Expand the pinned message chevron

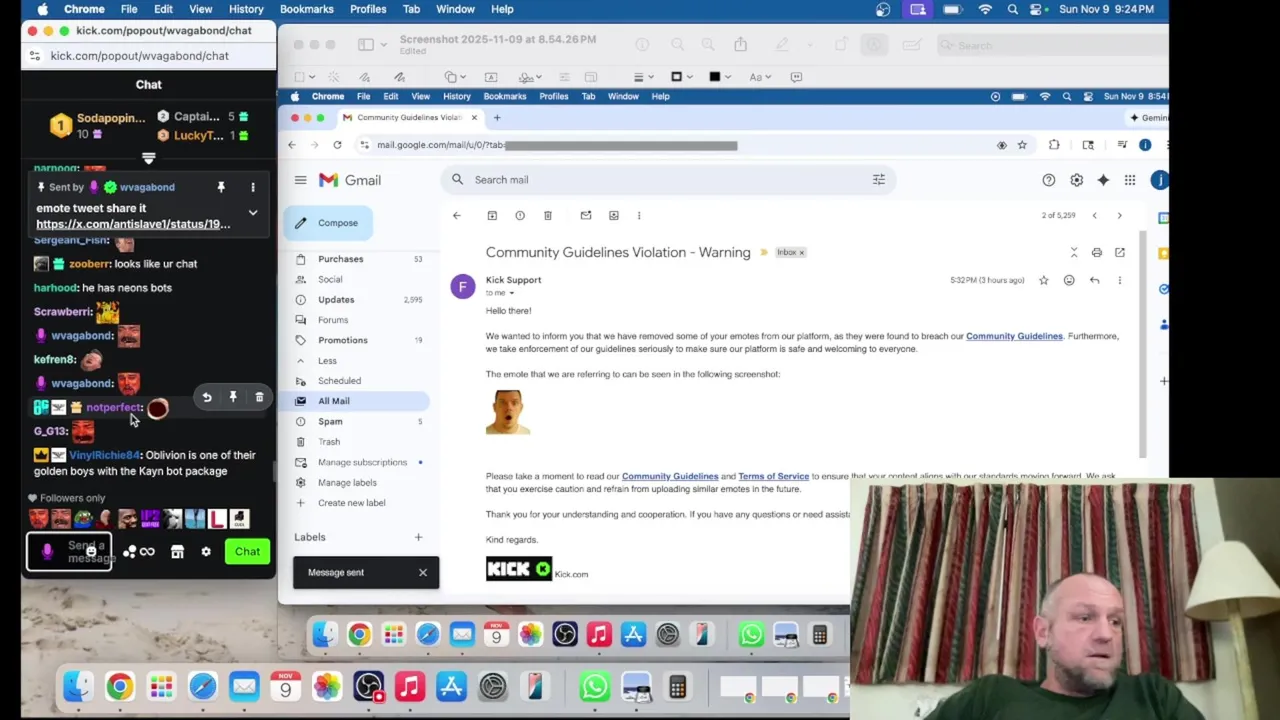coord(253,213)
